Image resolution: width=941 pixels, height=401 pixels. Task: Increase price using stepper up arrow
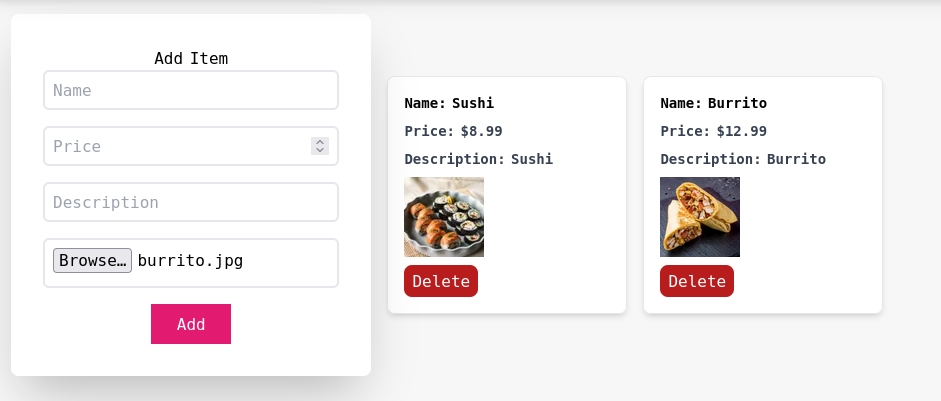pyautogui.click(x=320, y=142)
